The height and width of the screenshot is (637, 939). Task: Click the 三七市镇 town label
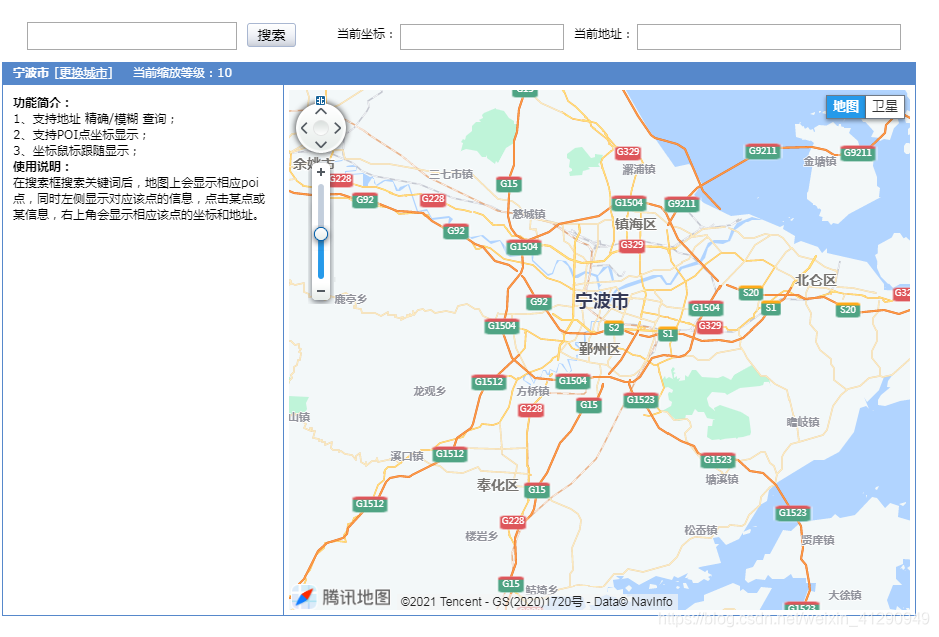451,174
